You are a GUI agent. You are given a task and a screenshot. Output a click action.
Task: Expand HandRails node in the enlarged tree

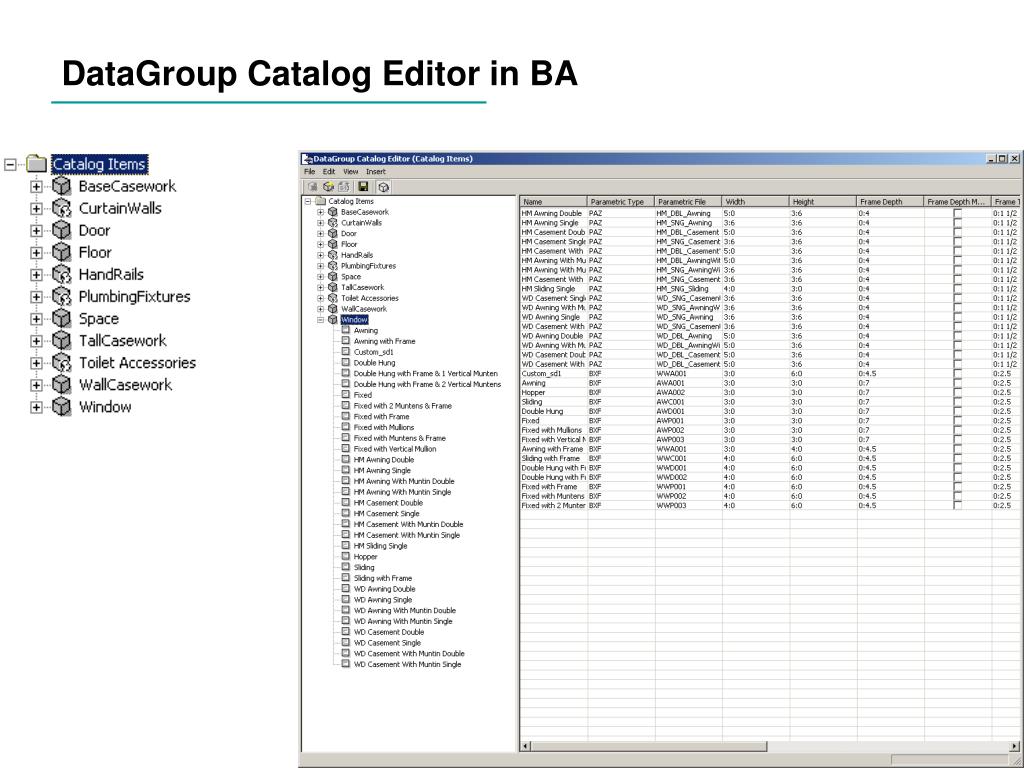click(x=36, y=275)
